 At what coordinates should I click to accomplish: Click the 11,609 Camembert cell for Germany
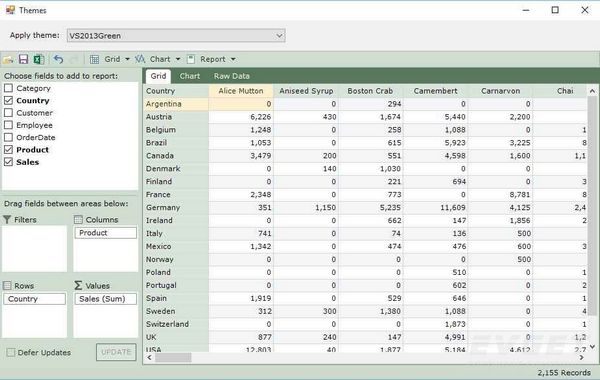tap(435, 208)
